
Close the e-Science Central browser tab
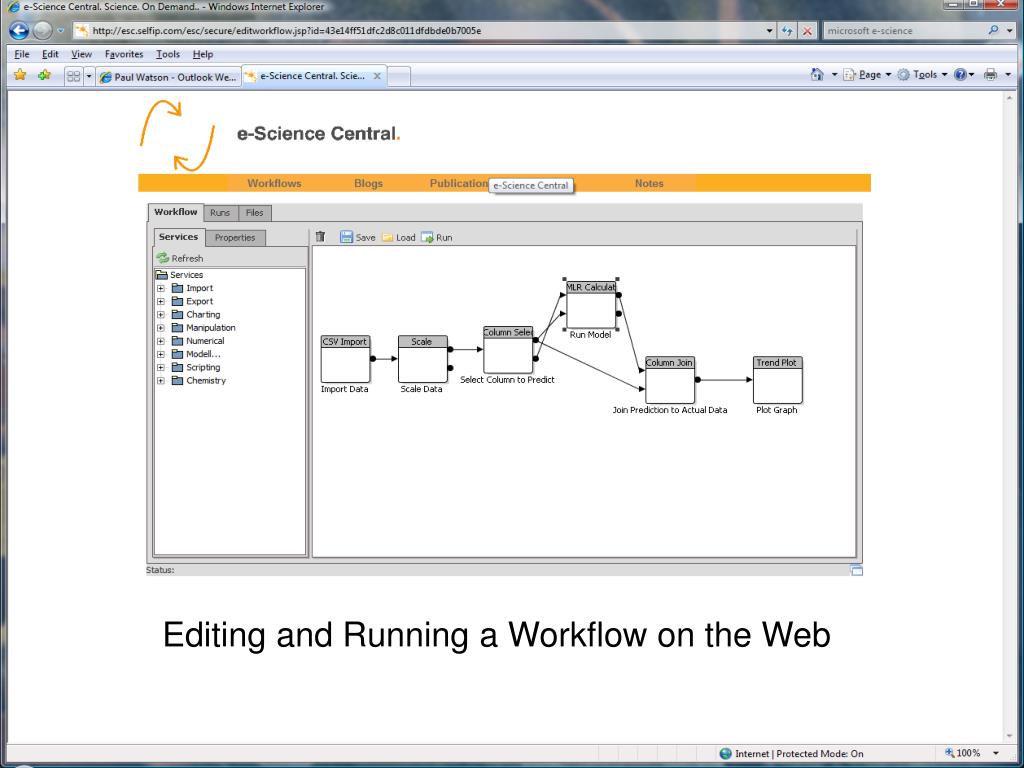377,76
